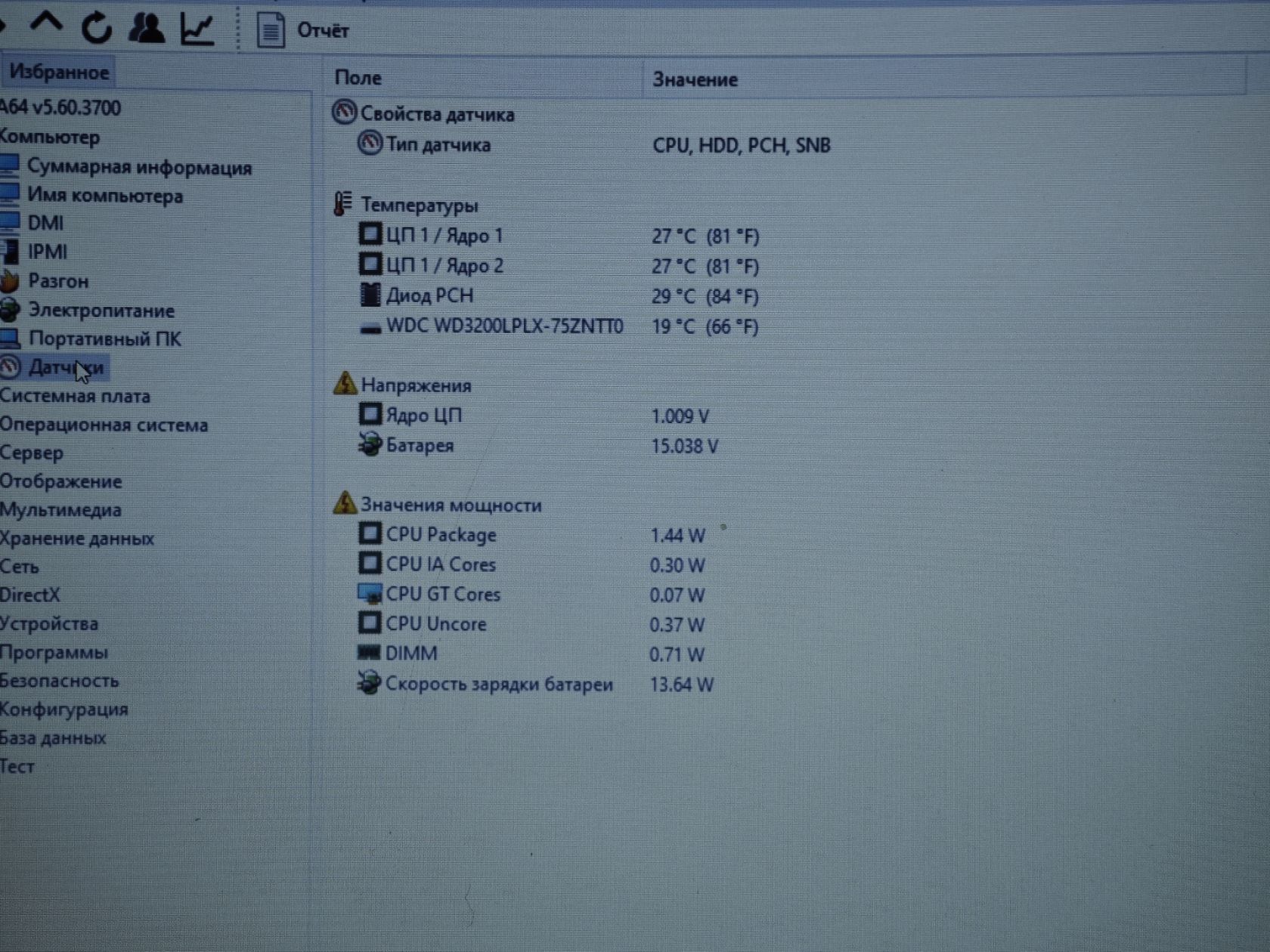Open the Мультимедиа category
Screen dimensions: 1270x952
pyautogui.click(x=60, y=510)
